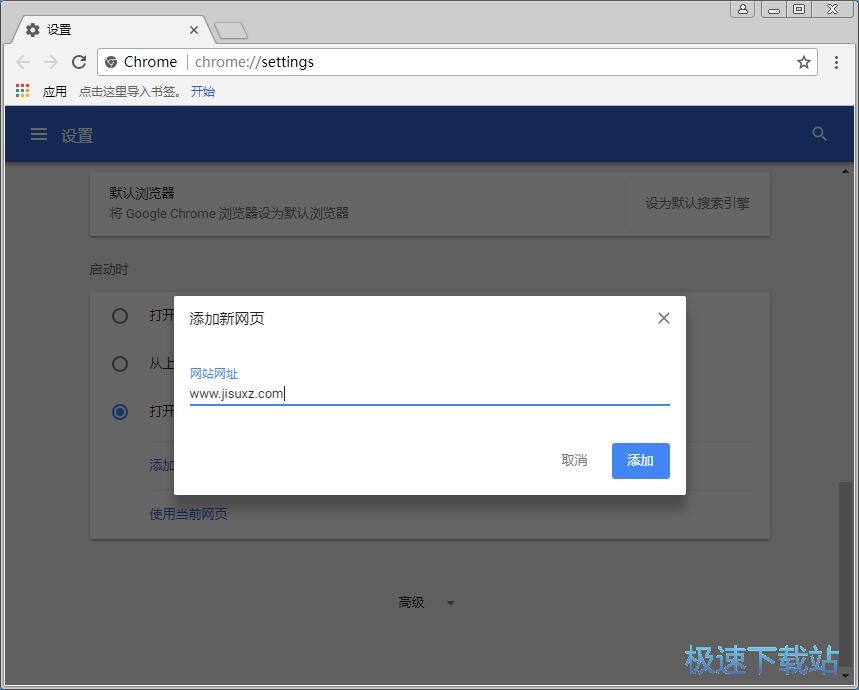Click 设为默认搜索引擎 button
The image size is (859, 690).
tap(697, 203)
